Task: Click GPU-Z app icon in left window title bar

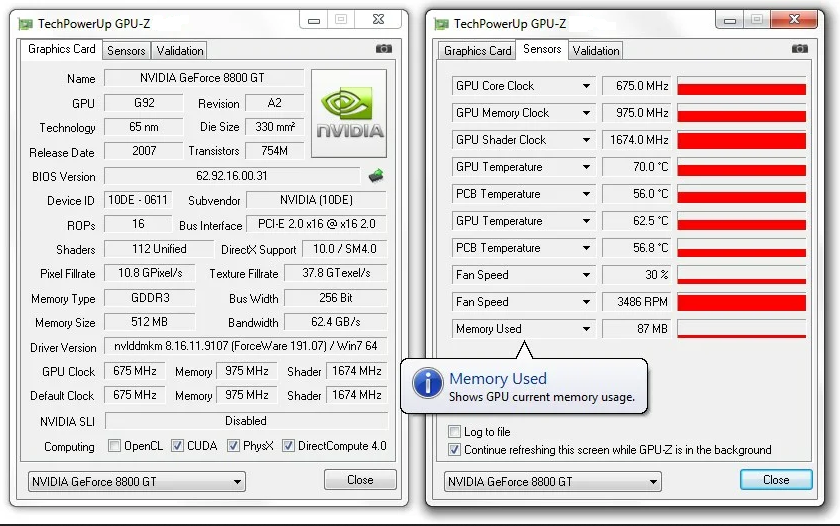Action: pyautogui.click(x=25, y=24)
